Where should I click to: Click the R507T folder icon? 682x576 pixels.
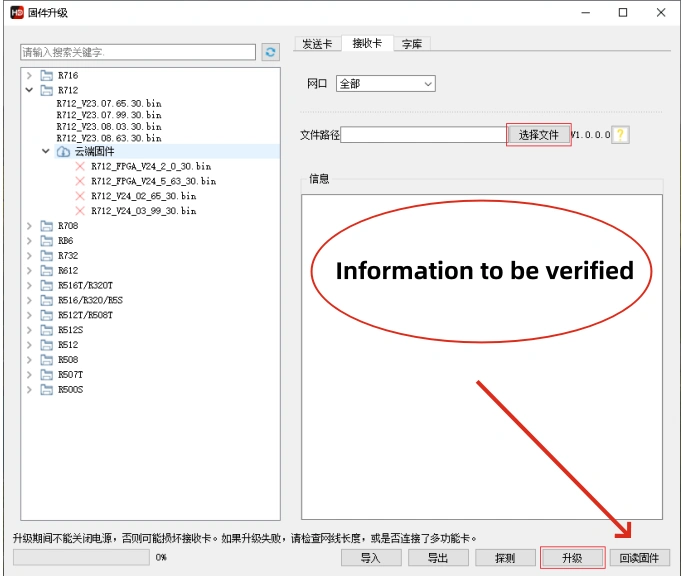coord(47,374)
